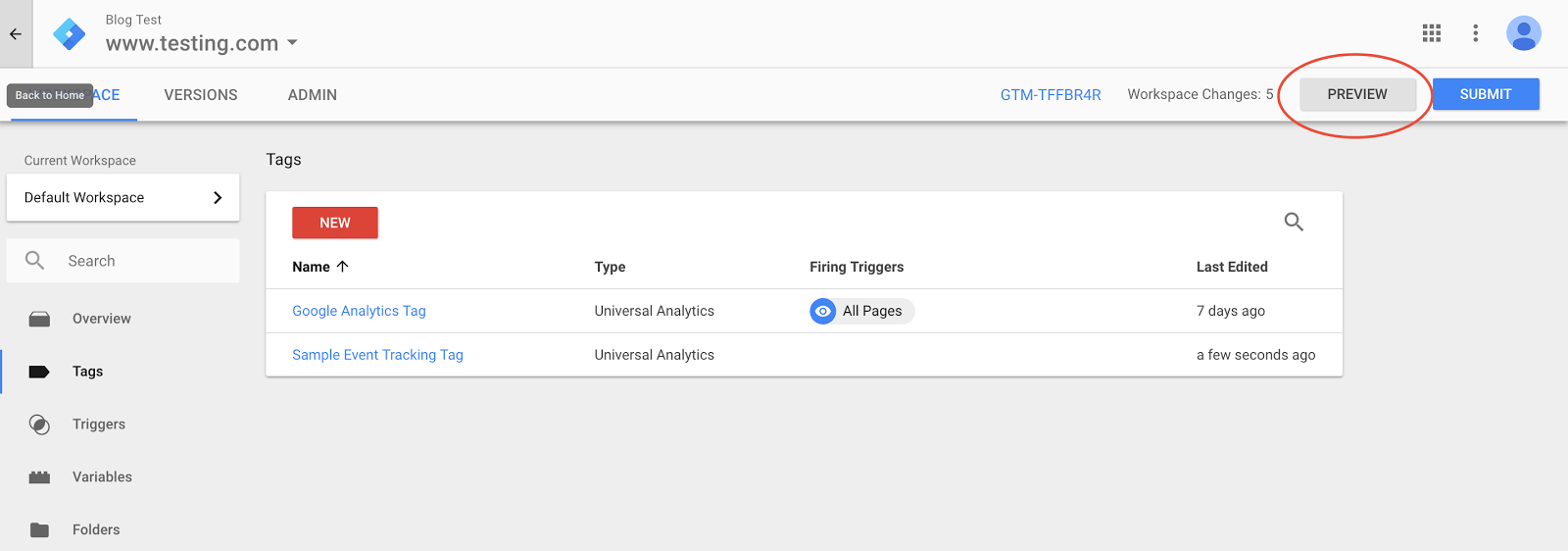The width and height of the screenshot is (1568, 551).
Task: Click the sidebar Search field
Action: pyautogui.click(x=137, y=261)
